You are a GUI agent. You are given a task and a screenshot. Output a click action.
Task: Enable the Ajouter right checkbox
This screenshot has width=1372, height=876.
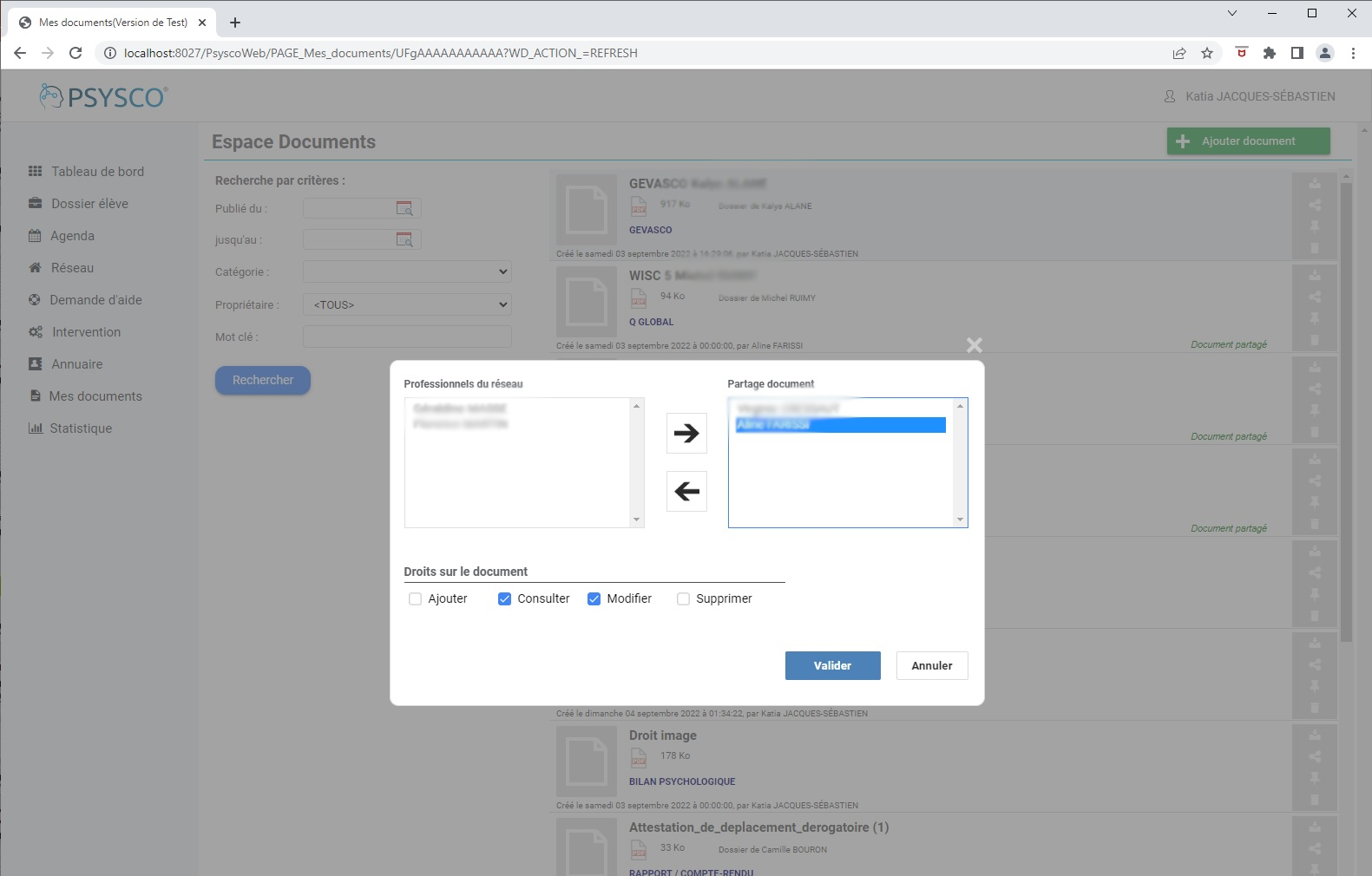415,598
